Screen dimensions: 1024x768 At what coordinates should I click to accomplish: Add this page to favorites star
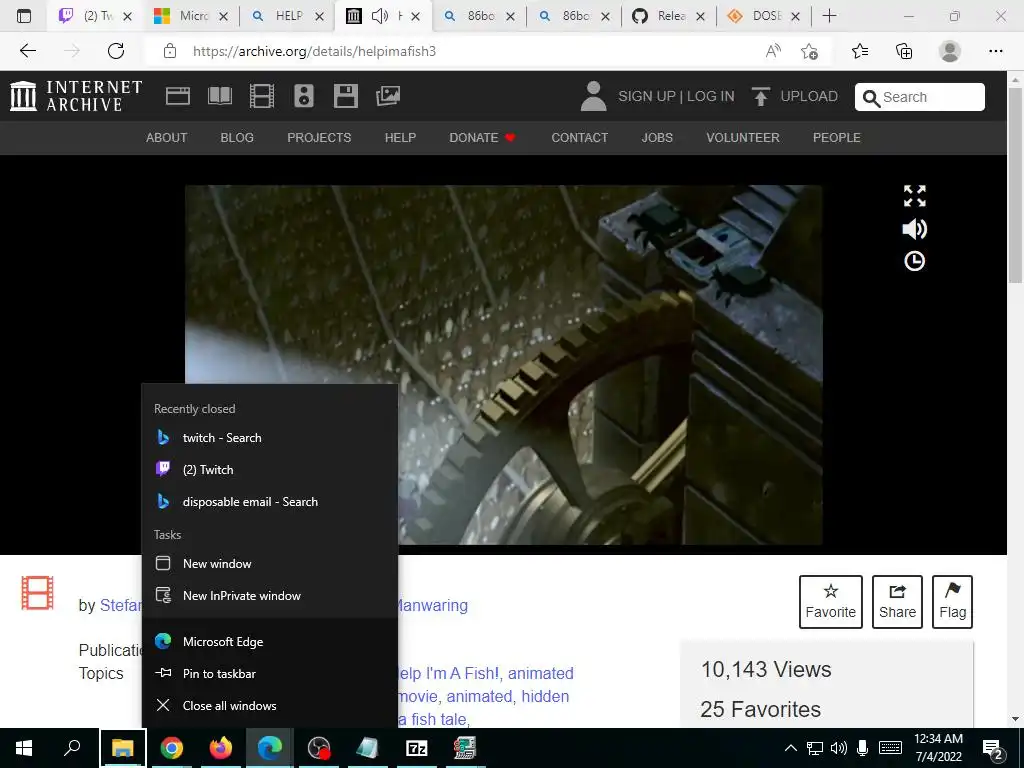[809, 51]
